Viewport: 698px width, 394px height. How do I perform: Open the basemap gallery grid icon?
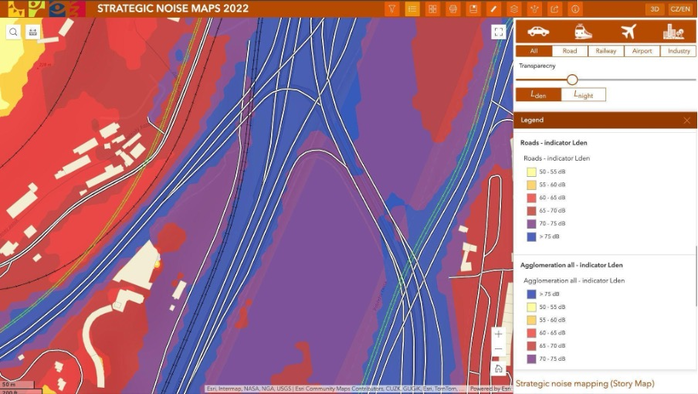click(x=433, y=9)
